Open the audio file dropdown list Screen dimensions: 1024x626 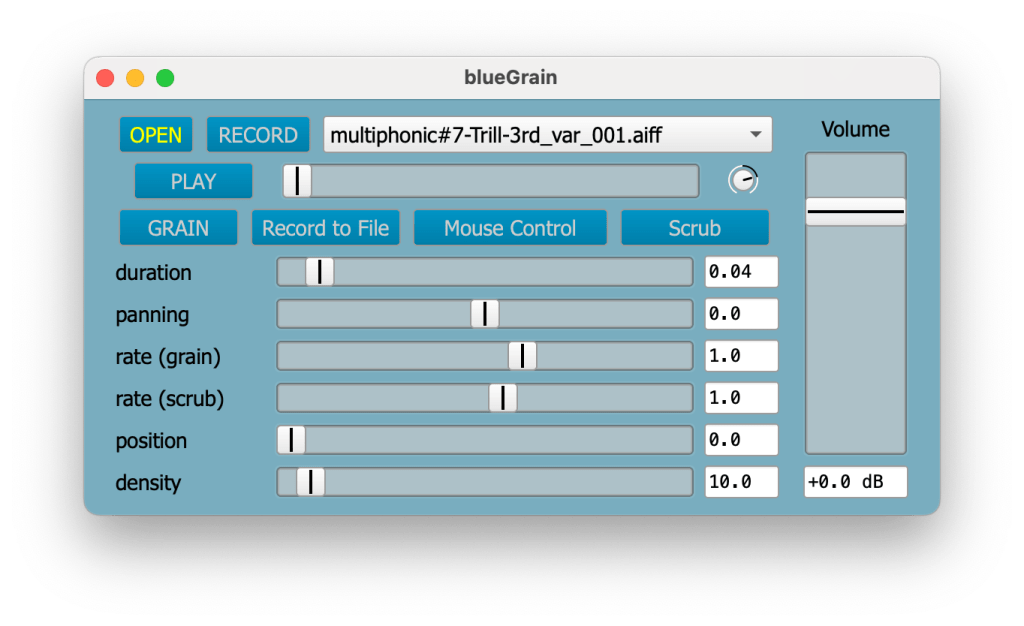coord(547,135)
